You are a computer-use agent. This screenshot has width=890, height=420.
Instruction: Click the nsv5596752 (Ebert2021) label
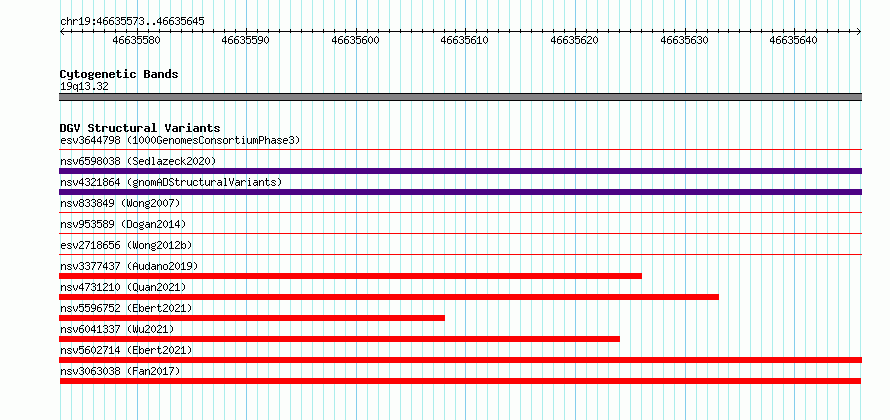point(126,308)
